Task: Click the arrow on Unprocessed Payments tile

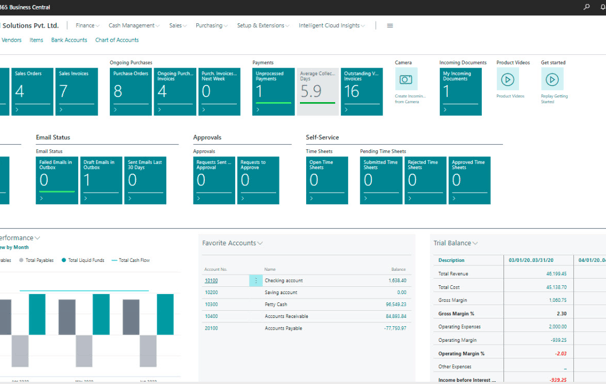Action: [258, 110]
